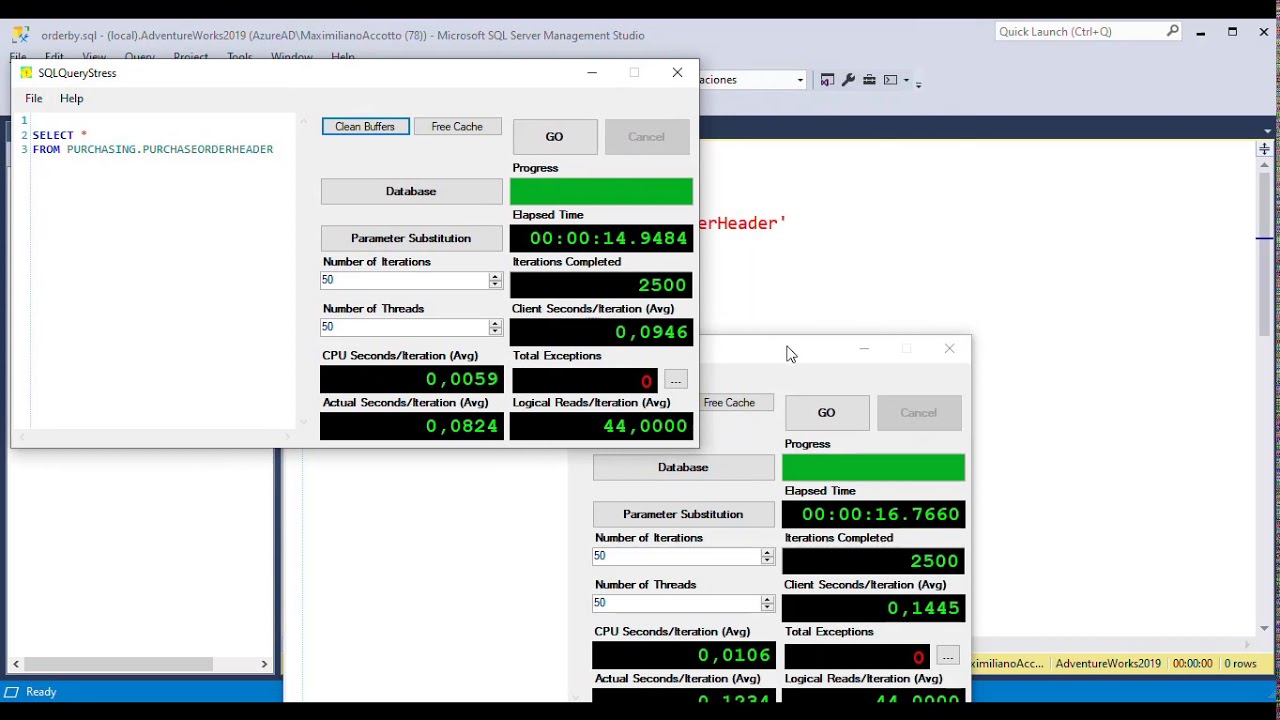Click editor split handle icon
Image resolution: width=1280 pixels, height=720 pixels.
(1265, 149)
